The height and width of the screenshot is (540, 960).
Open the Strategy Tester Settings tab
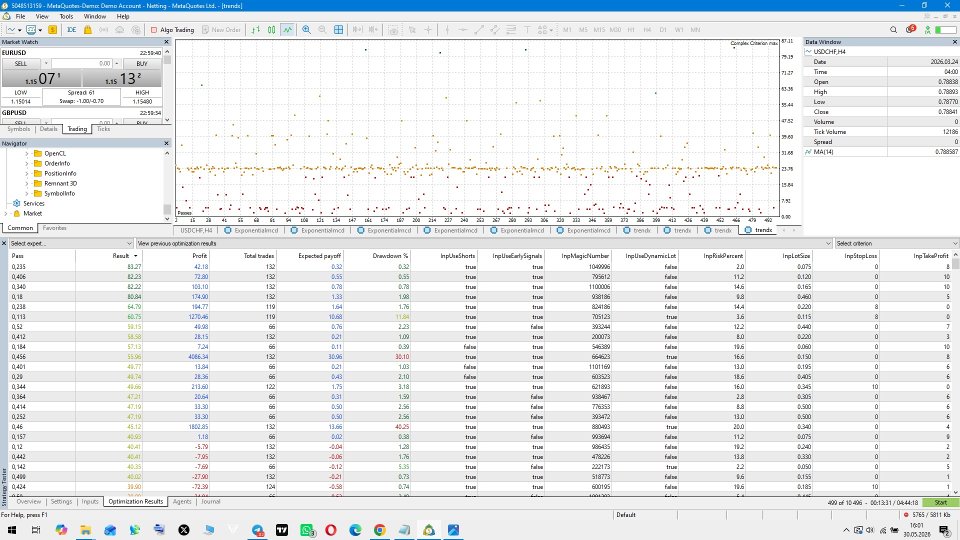[x=61, y=501]
